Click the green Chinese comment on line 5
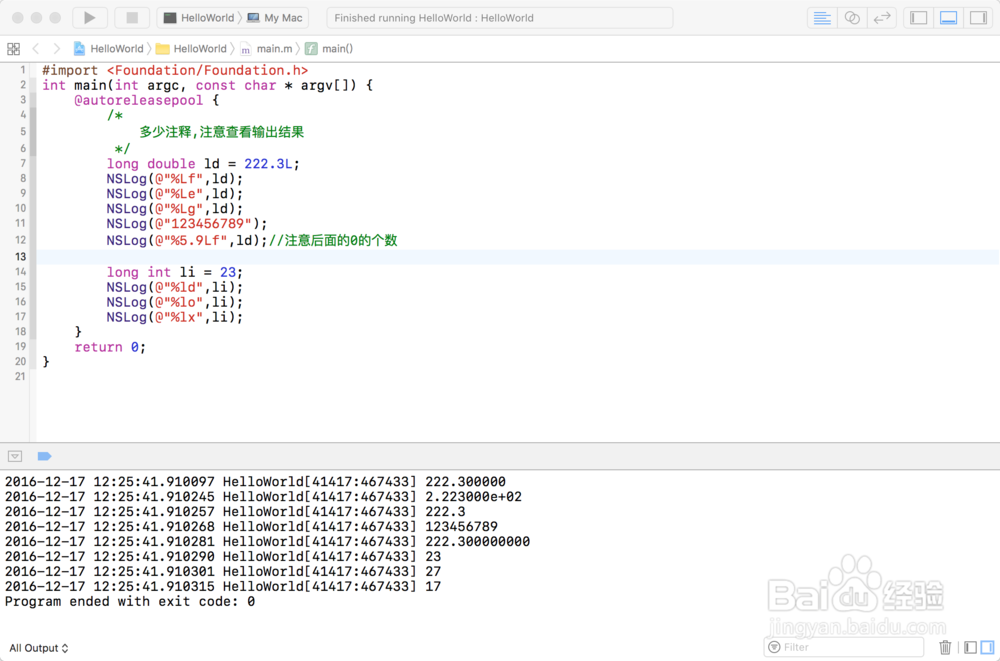1000x661 pixels. [222, 132]
